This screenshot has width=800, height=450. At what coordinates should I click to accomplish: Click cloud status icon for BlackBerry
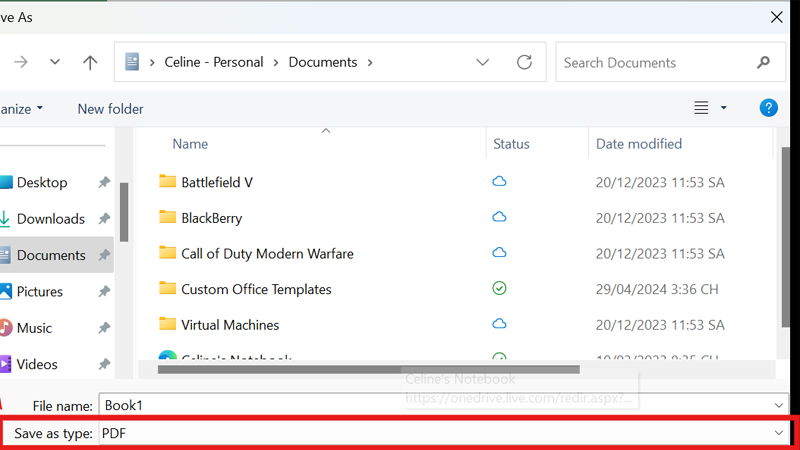(x=499, y=218)
